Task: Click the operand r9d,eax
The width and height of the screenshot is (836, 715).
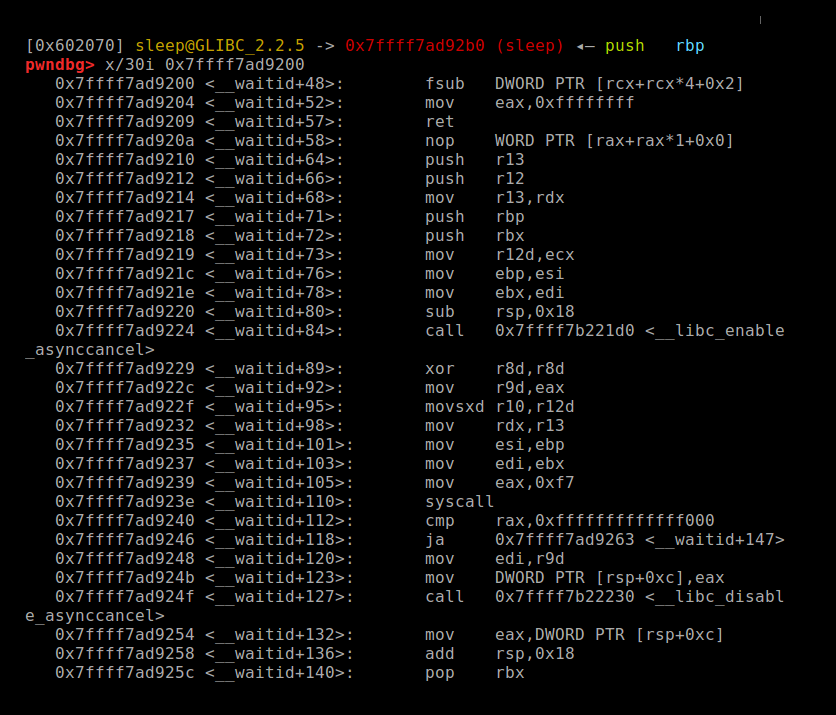Action: pyautogui.click(x=529, y=388)
